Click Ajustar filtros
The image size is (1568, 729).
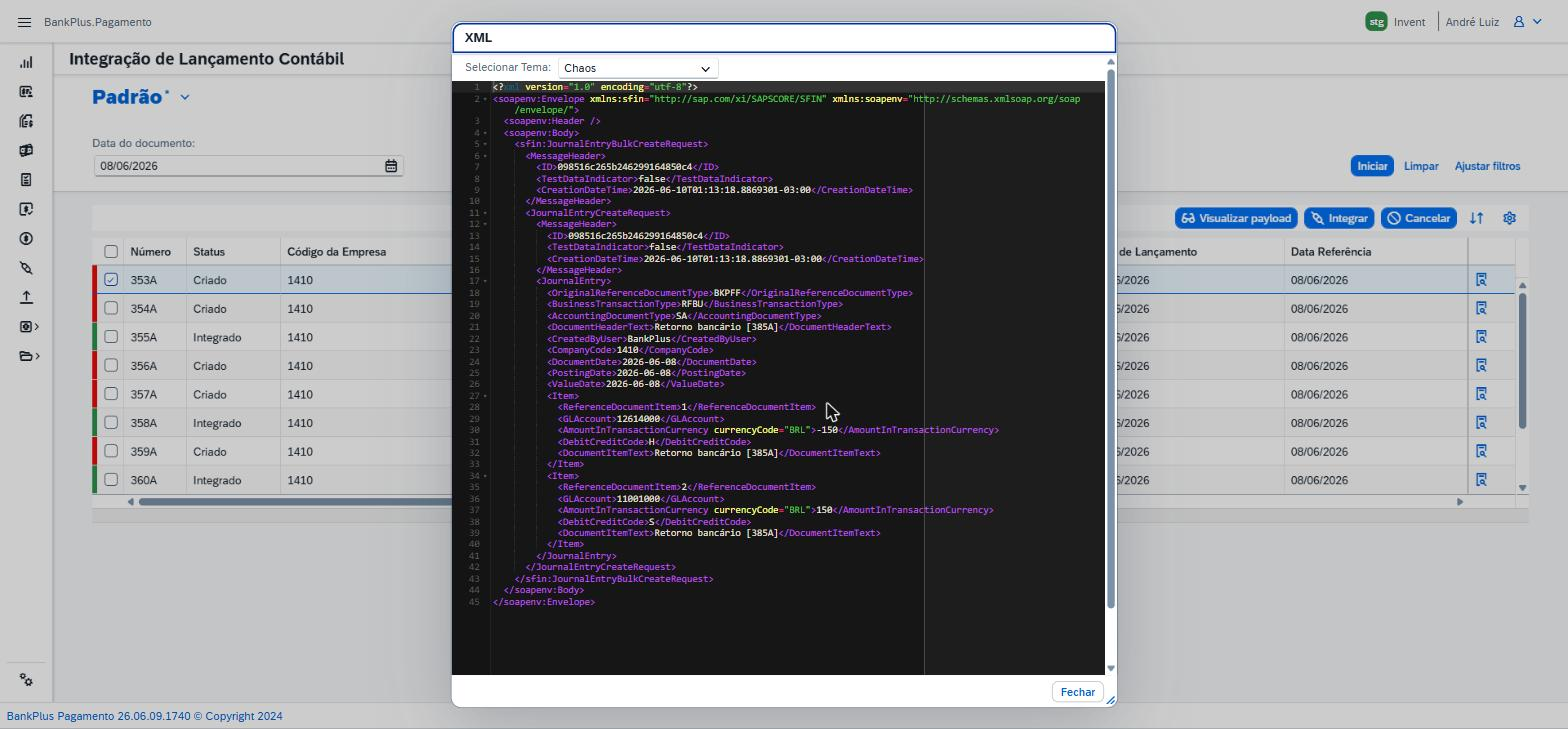pos(1487,166)
